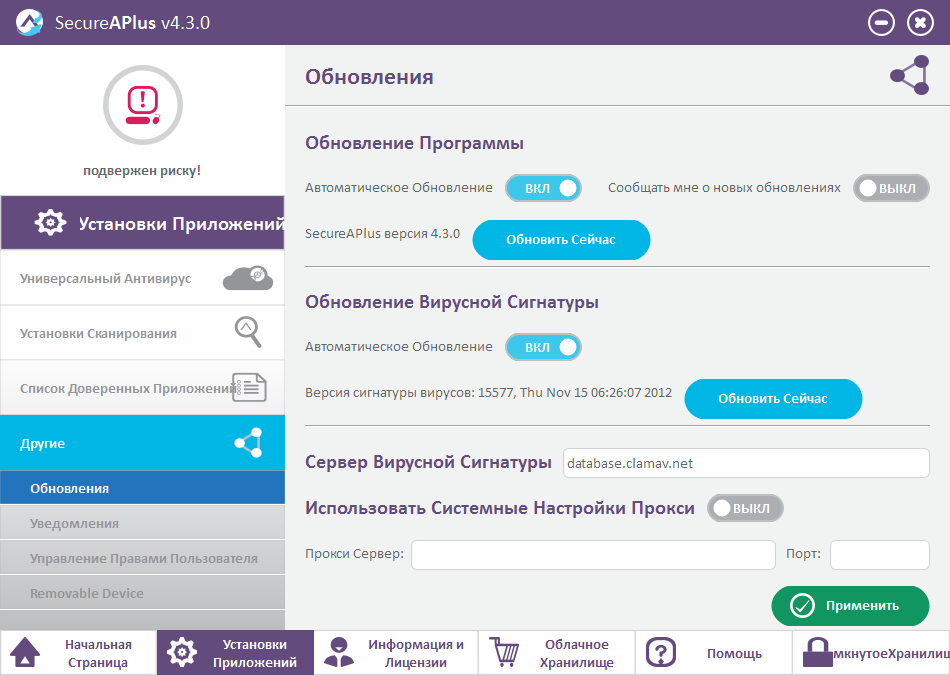Close the SecureAPlus window
Viewport: 950px width, 675px height.
click(x=920, y=23)
